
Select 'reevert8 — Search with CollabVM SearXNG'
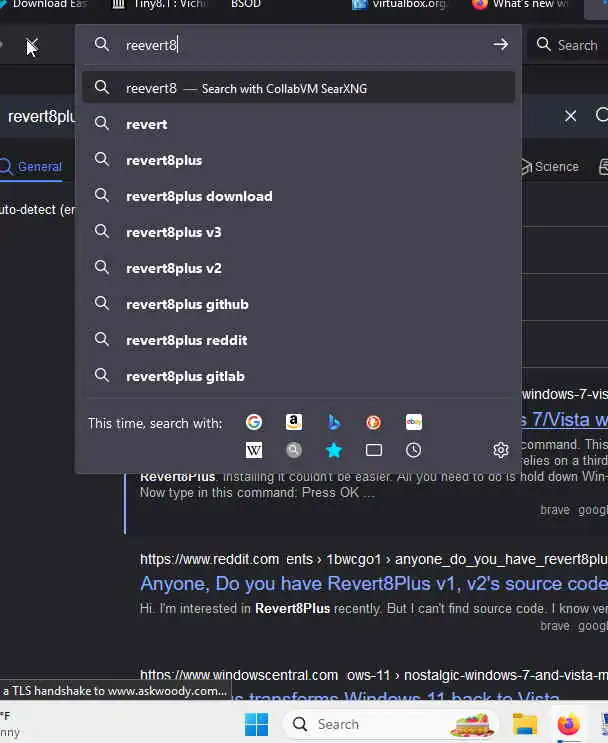(x=299, y=87)
